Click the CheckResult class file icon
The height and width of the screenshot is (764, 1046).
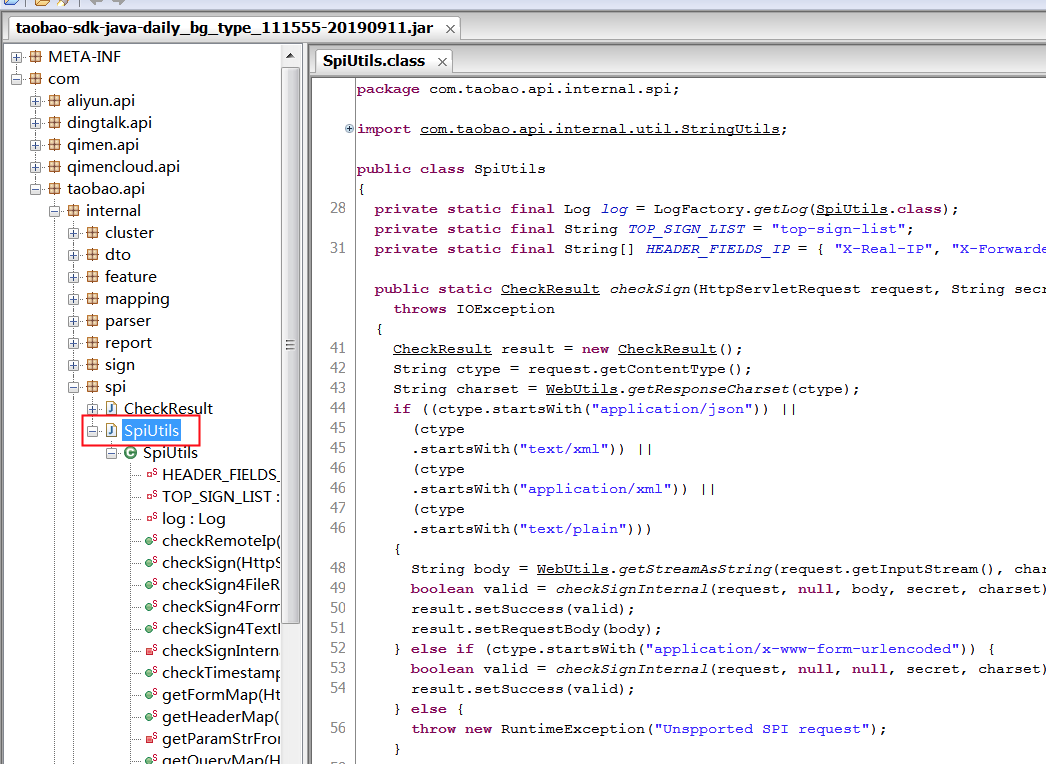(x=111, y=408)
